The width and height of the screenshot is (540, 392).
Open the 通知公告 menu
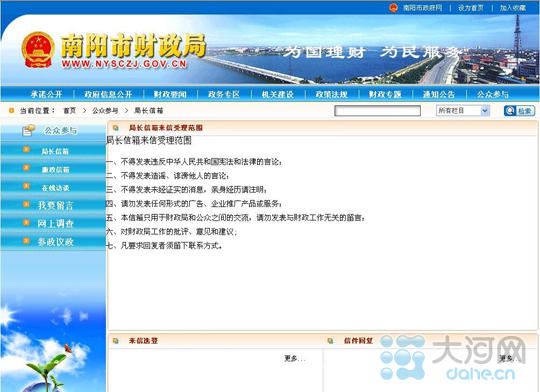coord(439,94)
